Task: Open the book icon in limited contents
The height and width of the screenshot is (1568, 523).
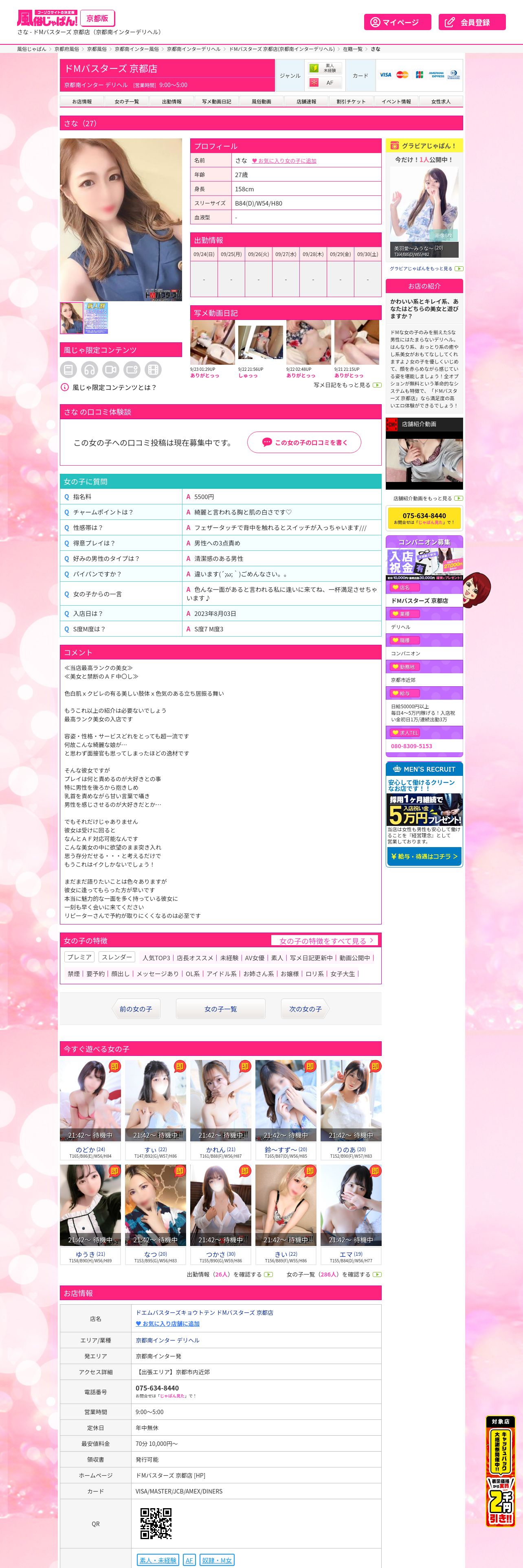Action: point(68,369)
